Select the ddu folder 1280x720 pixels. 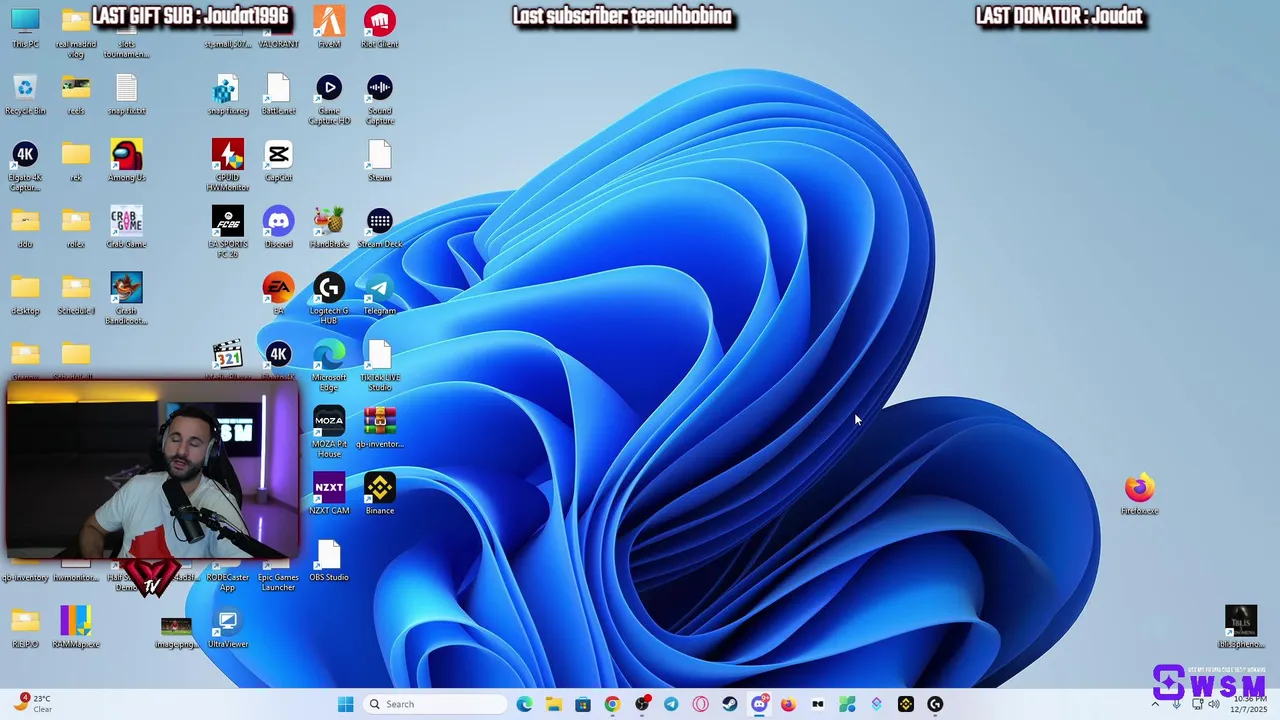pyautogui.click(x=25, y=228)
